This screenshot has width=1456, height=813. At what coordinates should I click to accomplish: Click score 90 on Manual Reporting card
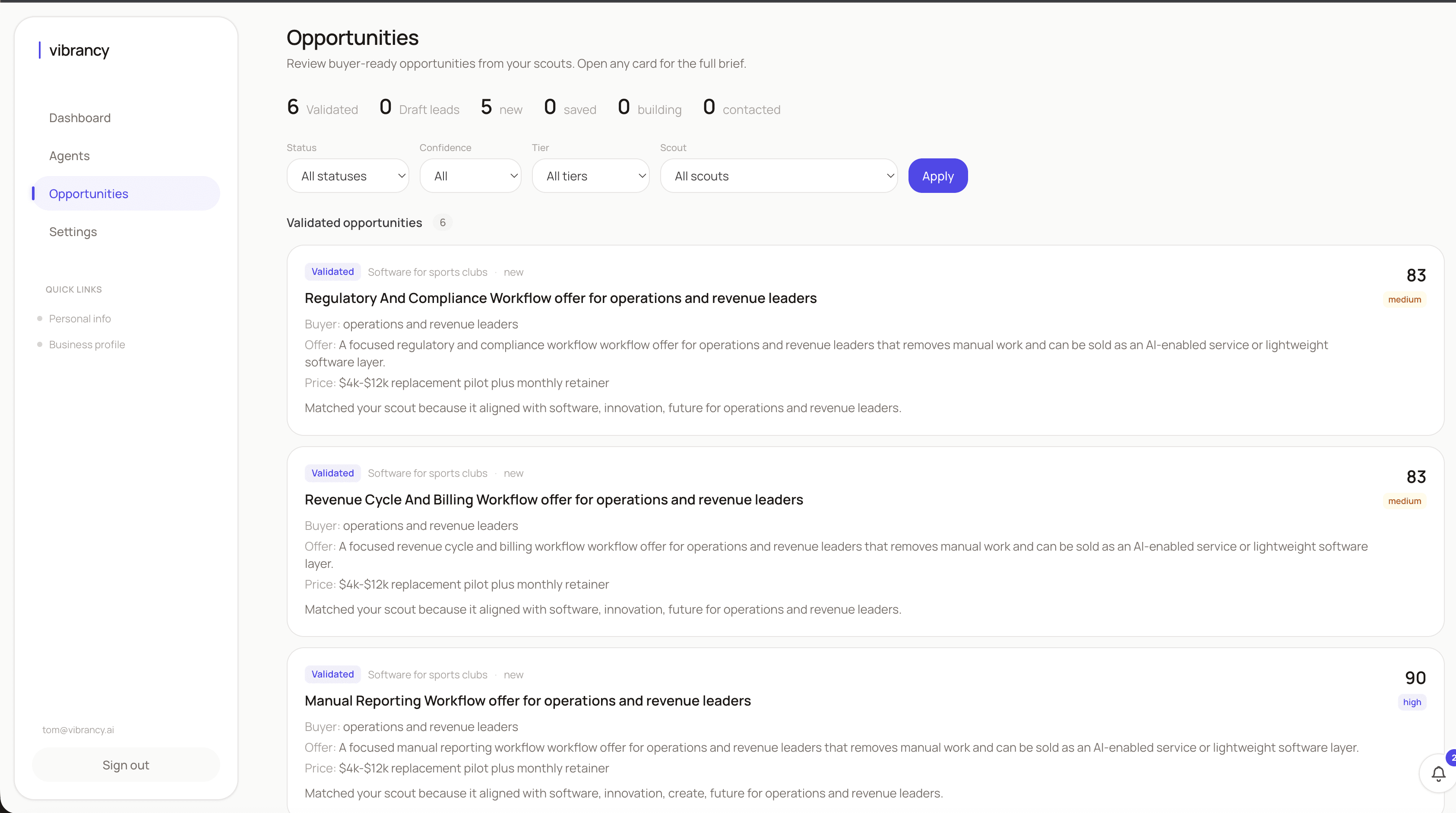(1415, 677)
